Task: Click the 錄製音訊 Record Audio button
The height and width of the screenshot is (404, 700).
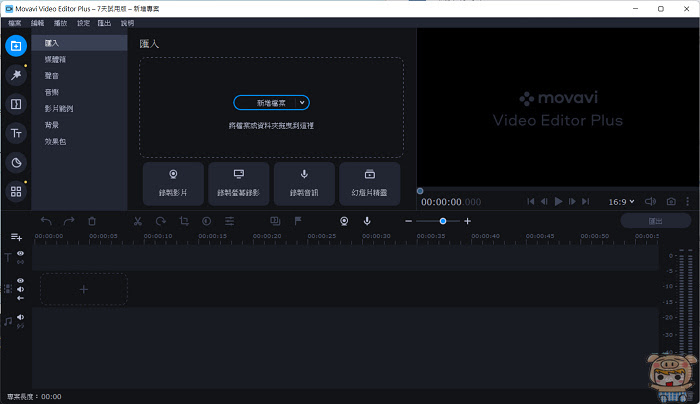Action: (x=304, y=183)
